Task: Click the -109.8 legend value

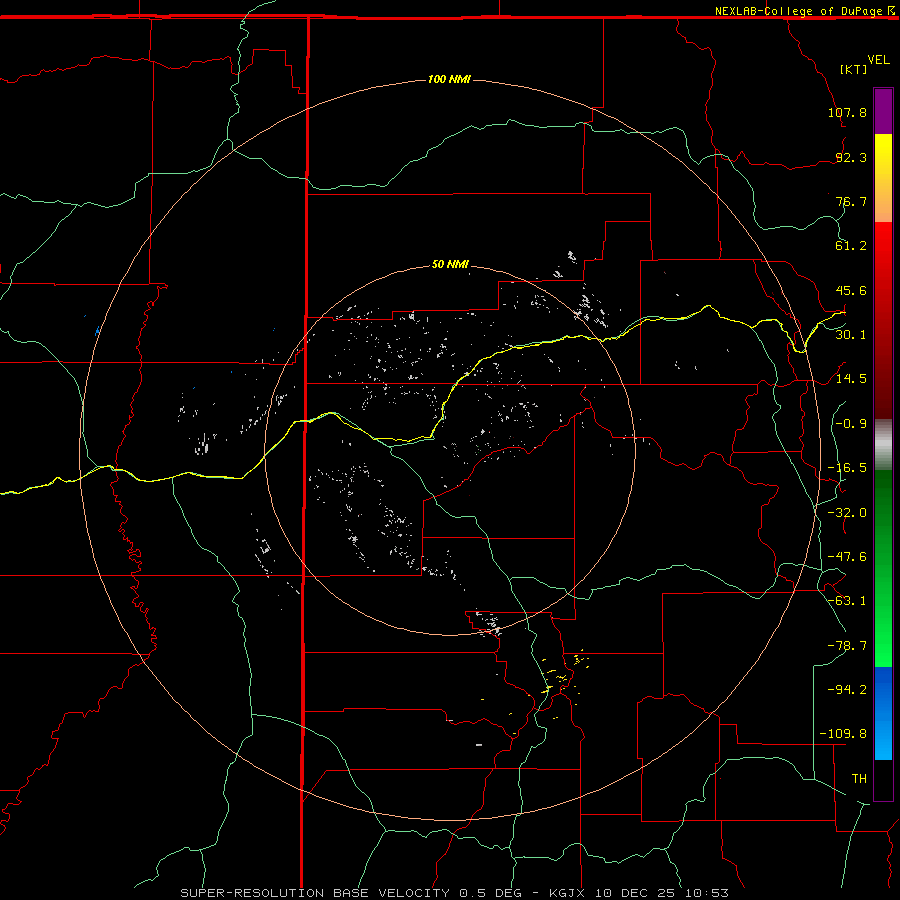Action: [x=843, y=734]
